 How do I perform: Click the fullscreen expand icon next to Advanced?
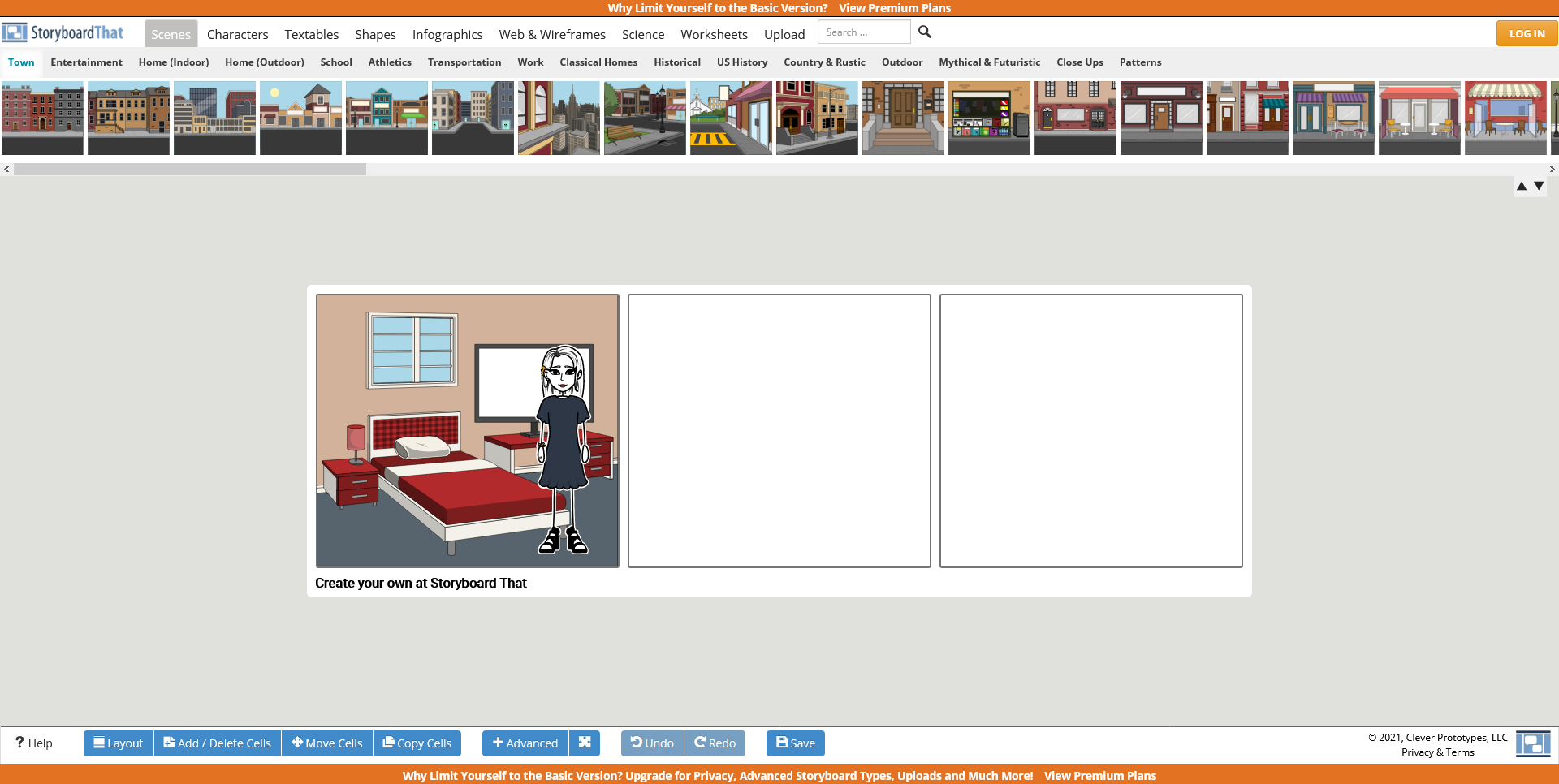tap(585, 743)
